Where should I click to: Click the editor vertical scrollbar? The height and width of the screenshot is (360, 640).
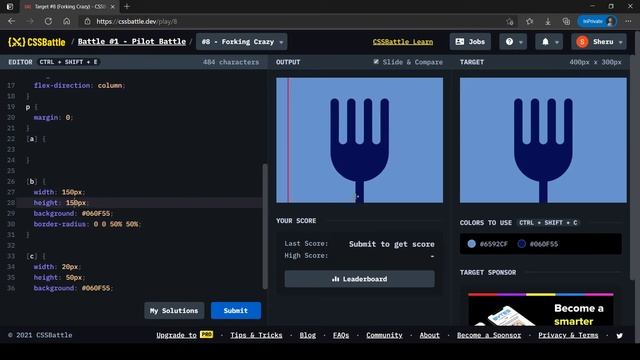265,226
